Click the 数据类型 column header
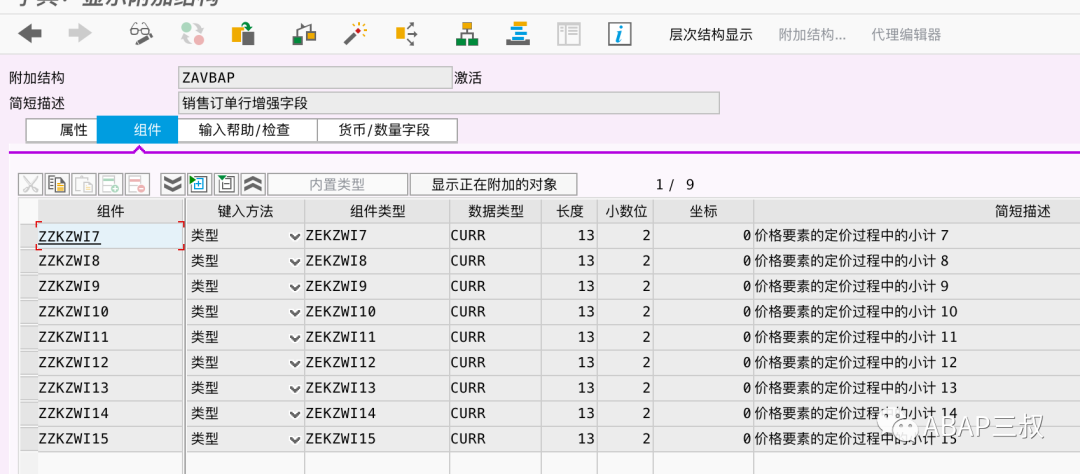 coord(495,212)
